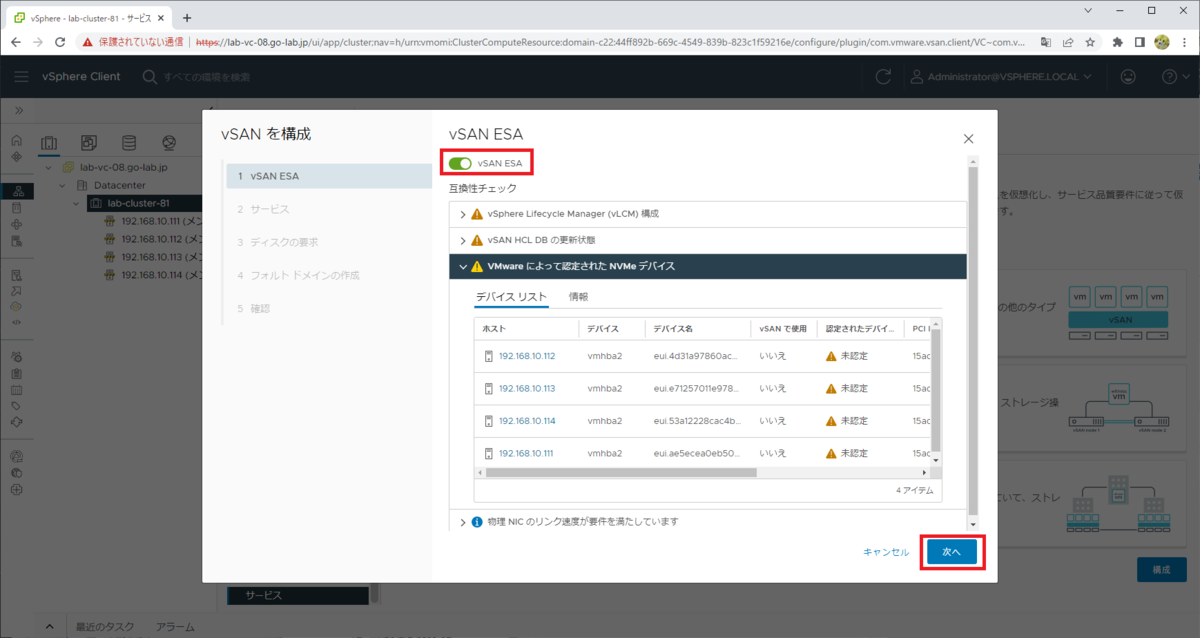Click the browser address bar URL
This screenshot has width=1200, height=638.
[x=610, y=42]
